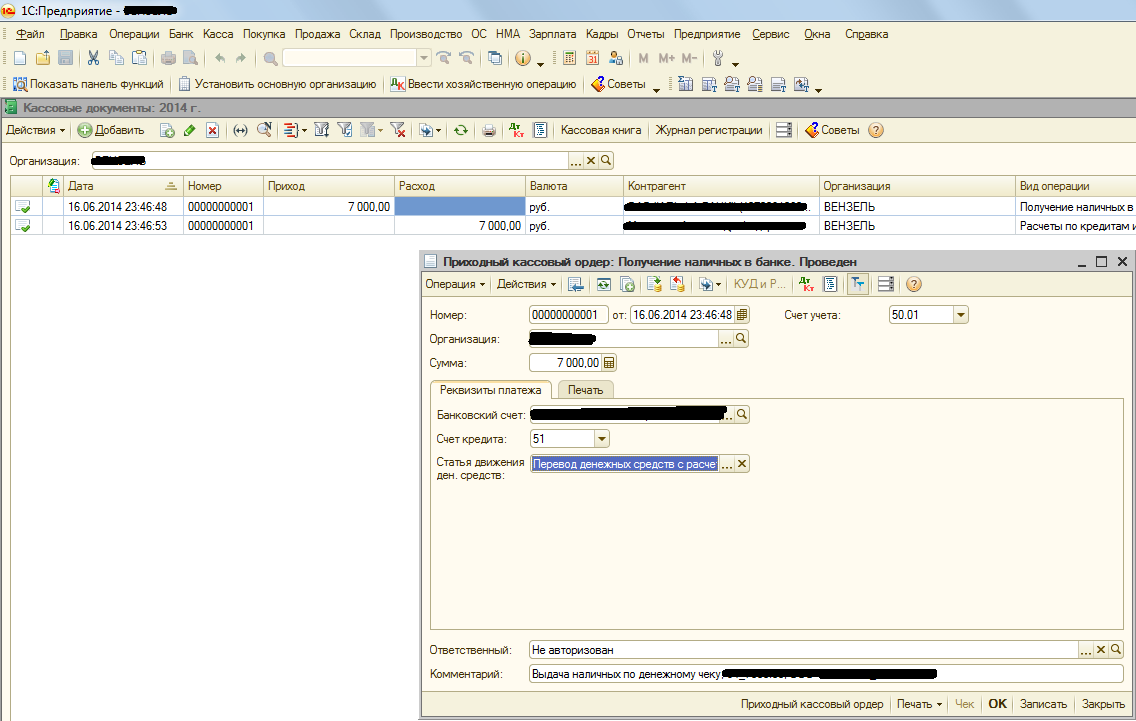Click the green Добавить (add) icon
The width and height of the screenshot is (1136, 721).
click(85, 130)
